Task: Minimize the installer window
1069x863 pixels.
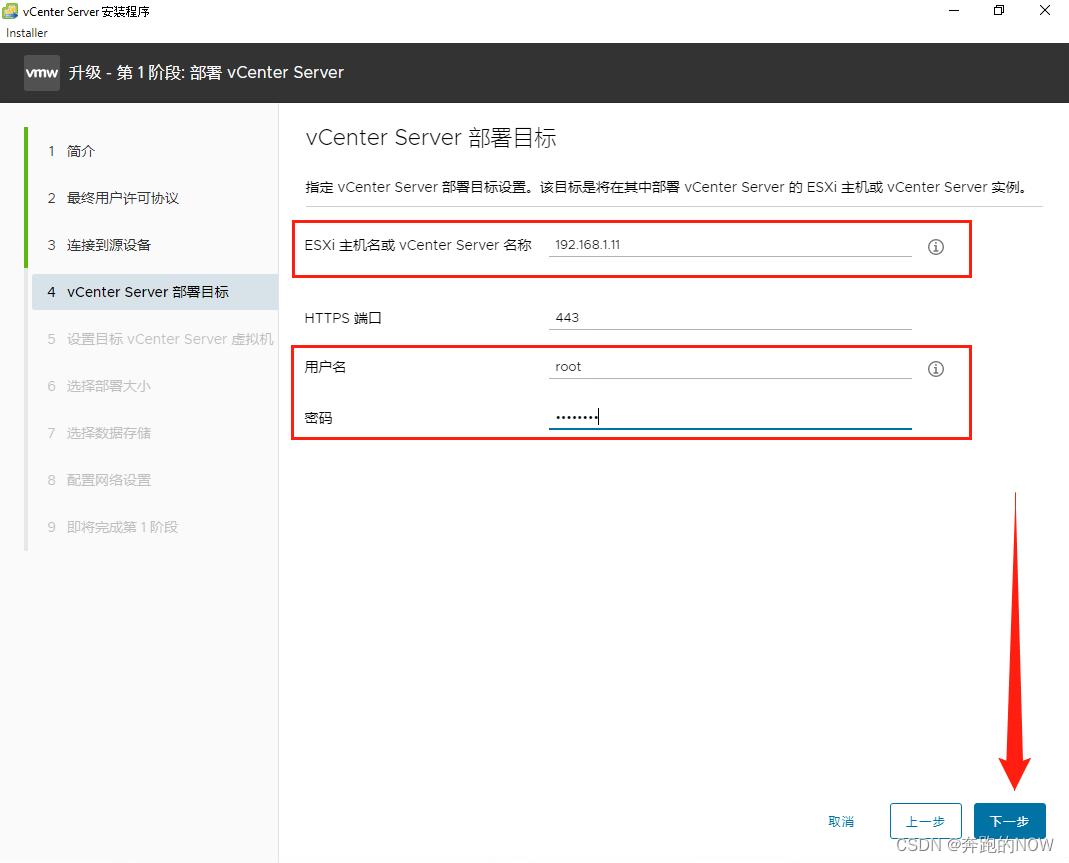Action: (x=954, y=11)
